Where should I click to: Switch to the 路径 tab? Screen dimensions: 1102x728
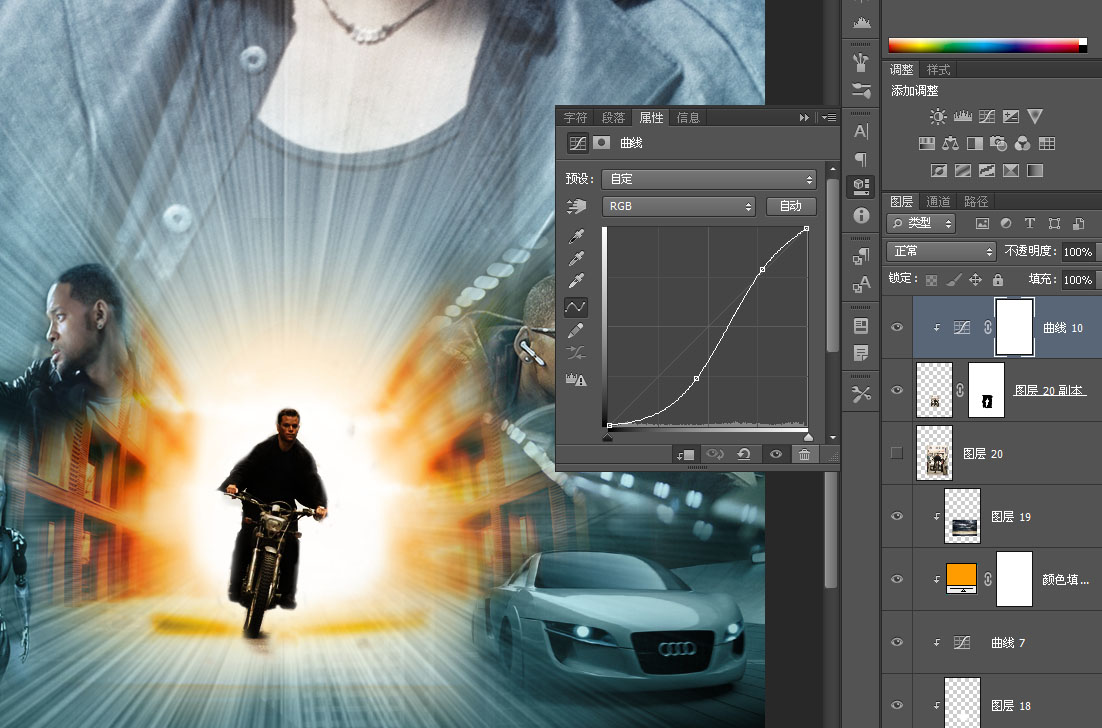pos(976,202)
